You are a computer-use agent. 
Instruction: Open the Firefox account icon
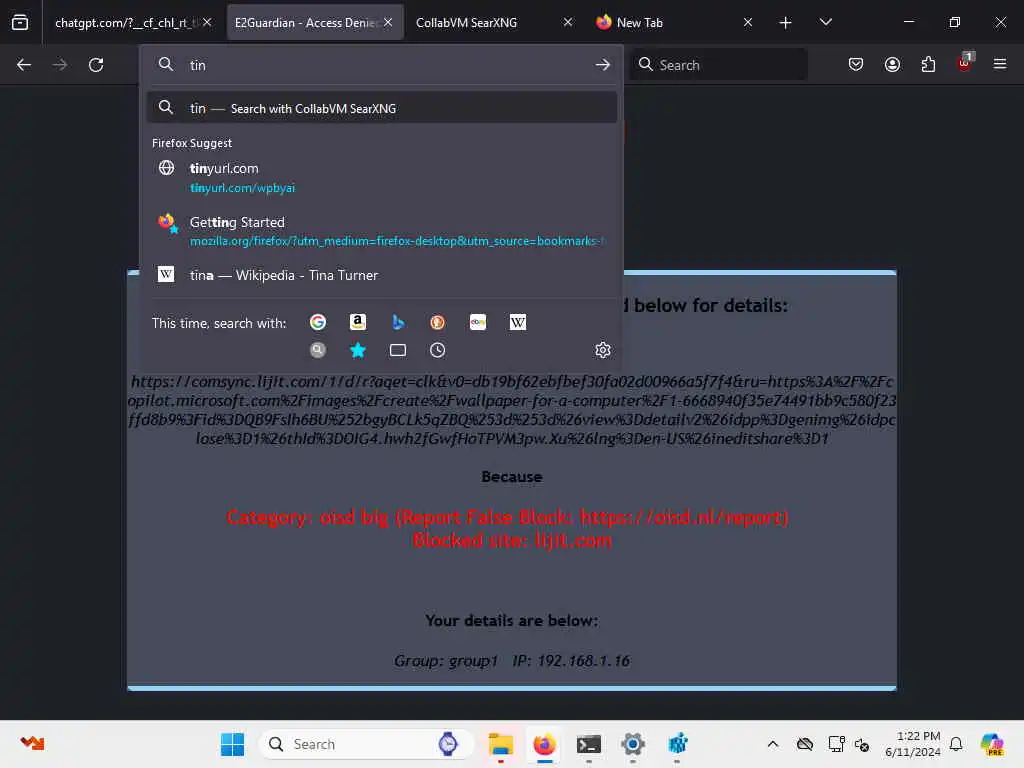(892, 64)
